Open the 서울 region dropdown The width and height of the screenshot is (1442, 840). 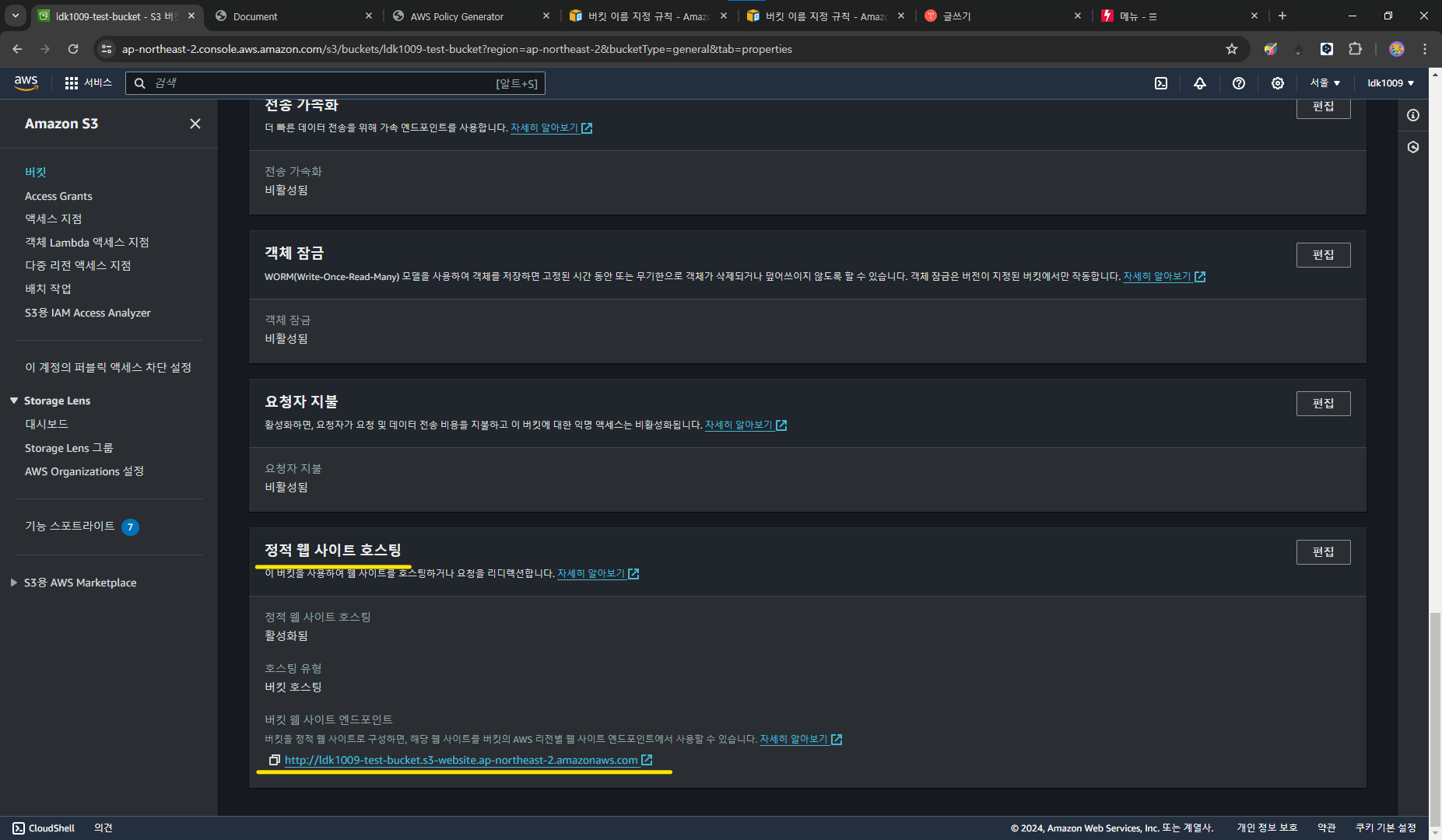click(1324, 83)
